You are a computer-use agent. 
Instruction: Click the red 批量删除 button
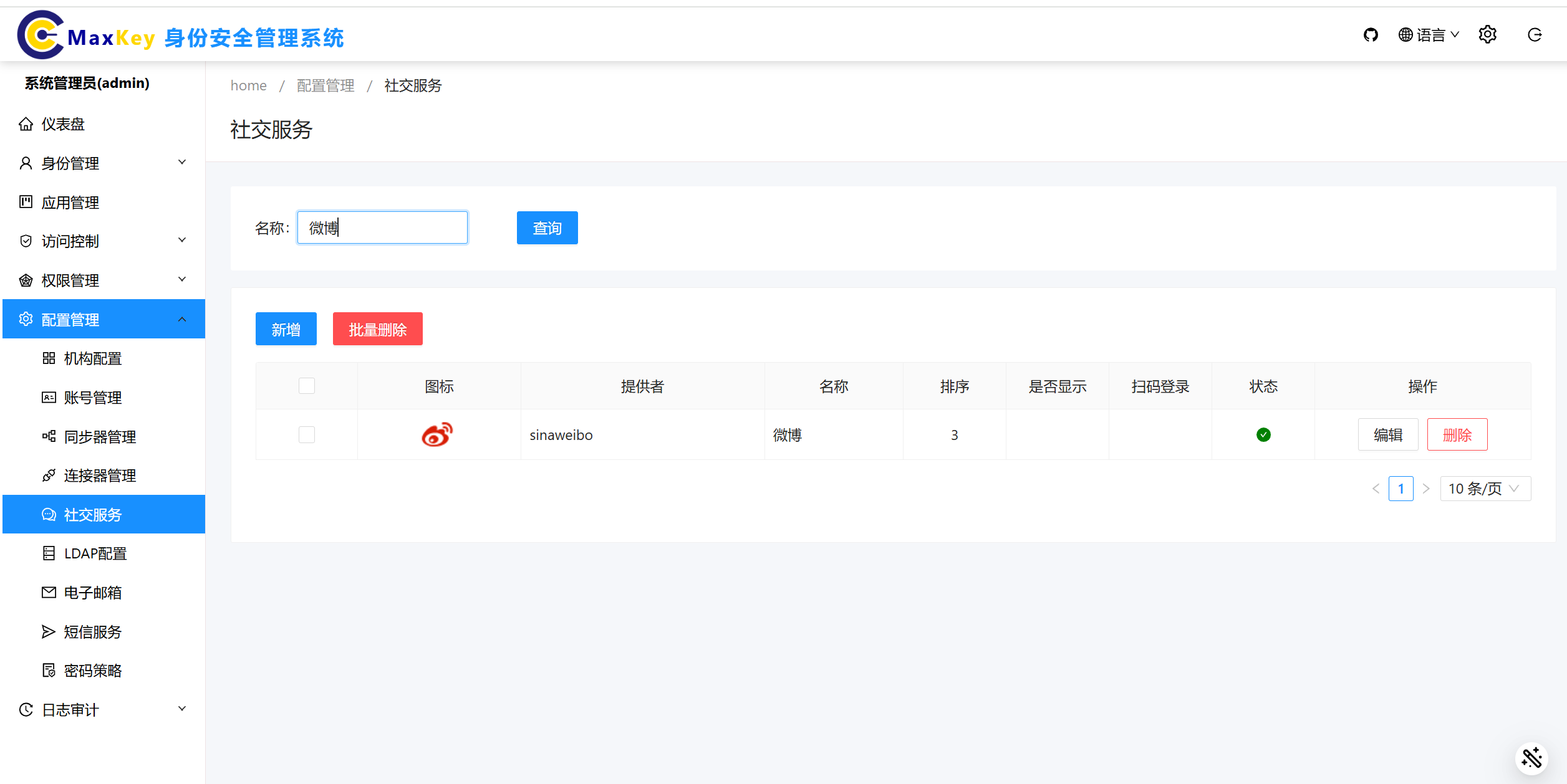377,329
